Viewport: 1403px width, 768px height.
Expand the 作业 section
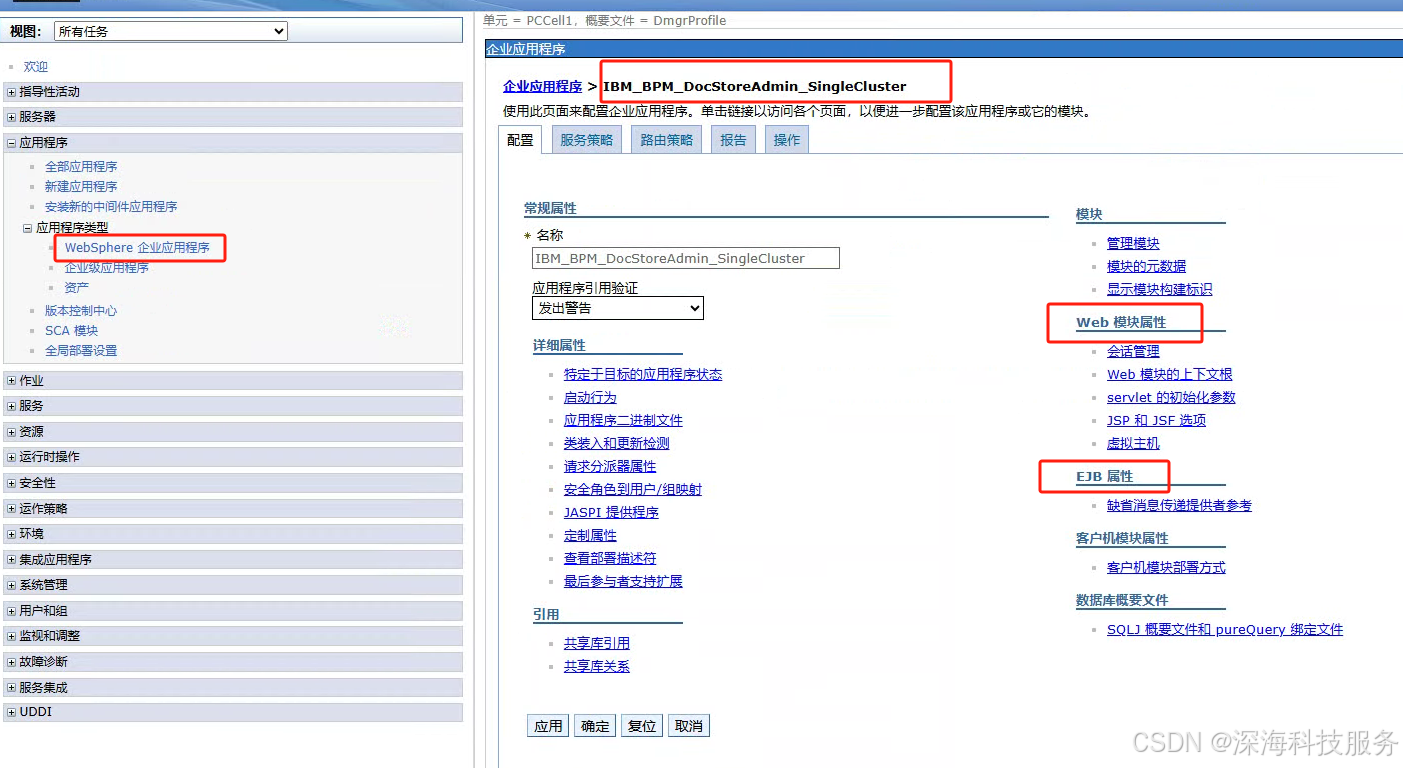(12, 381)
